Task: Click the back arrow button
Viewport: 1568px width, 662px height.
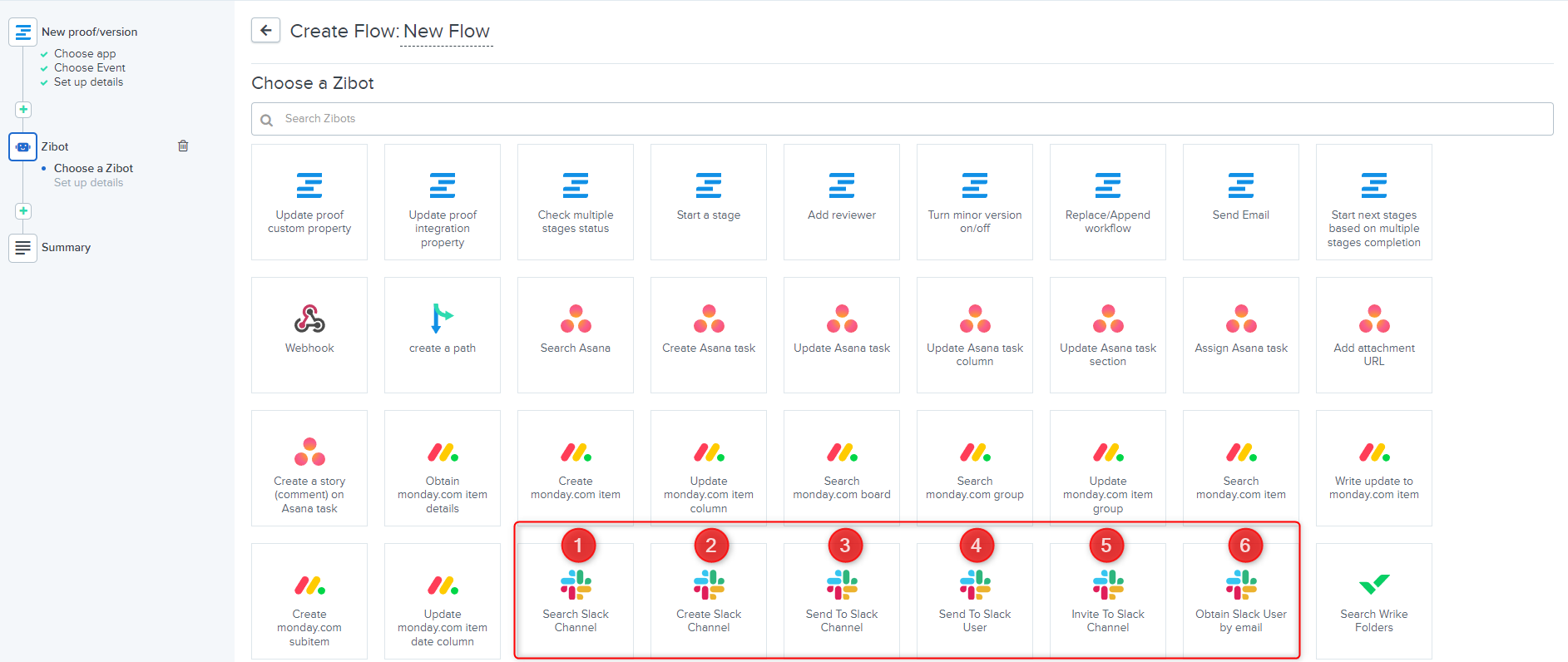Action: point(265,31)
